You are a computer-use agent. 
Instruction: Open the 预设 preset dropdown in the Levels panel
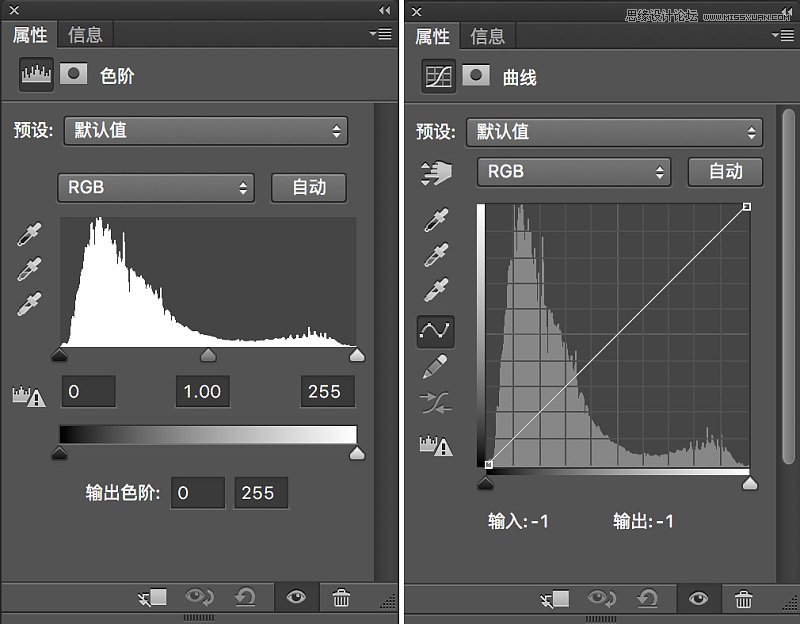point(205,131)
